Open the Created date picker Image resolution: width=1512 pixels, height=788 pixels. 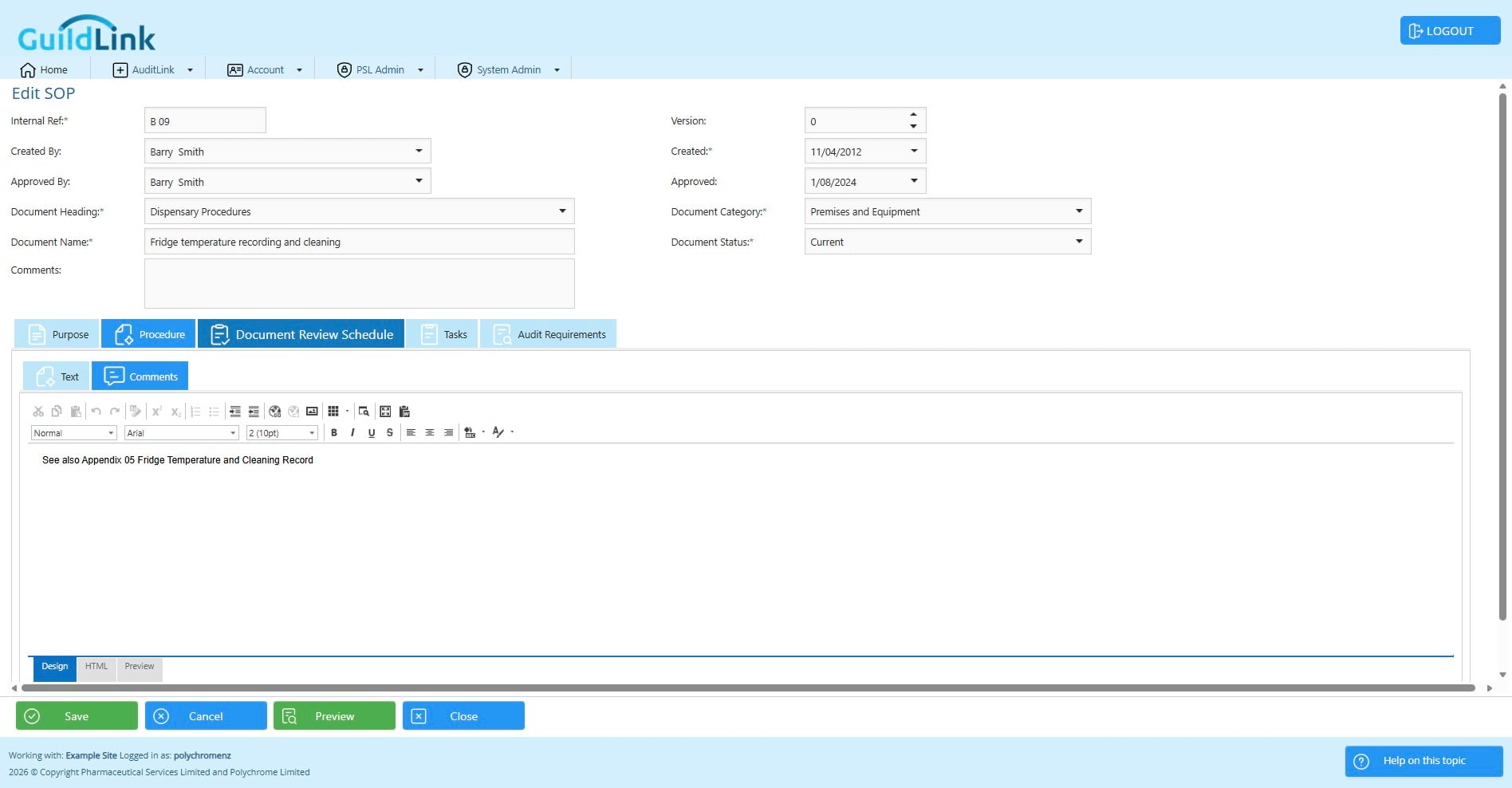(x=914, y=151)
